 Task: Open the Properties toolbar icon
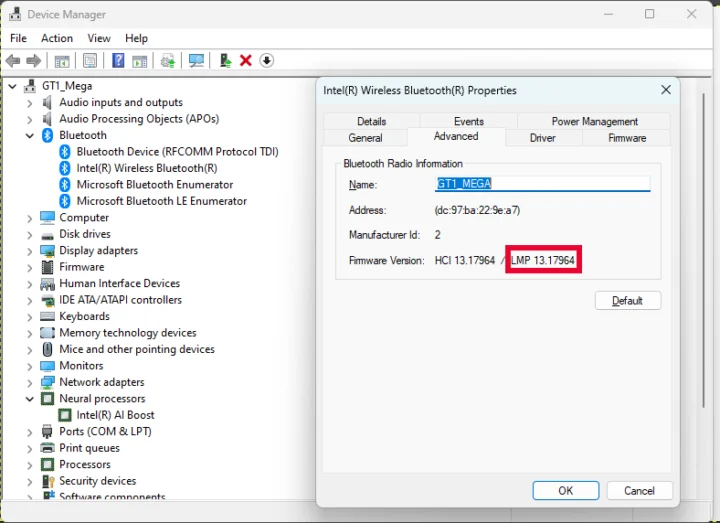(90, 61)
